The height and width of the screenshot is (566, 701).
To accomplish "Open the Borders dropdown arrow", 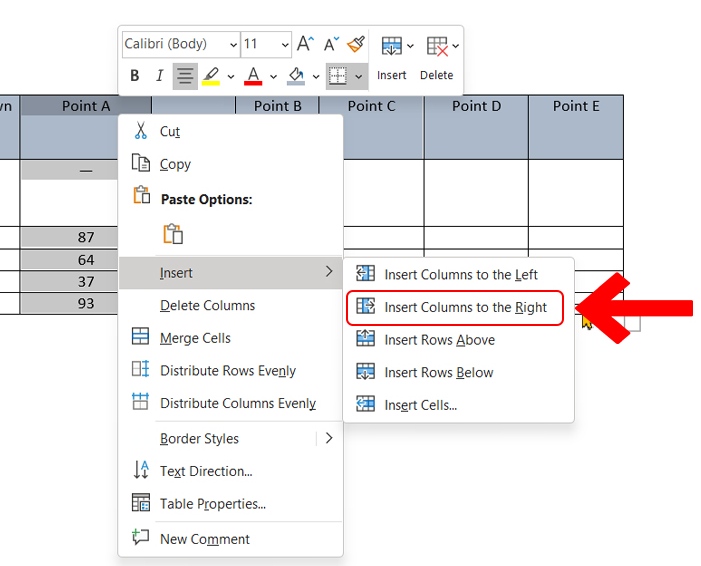I will pyautogui.click(x=359, y=76).
